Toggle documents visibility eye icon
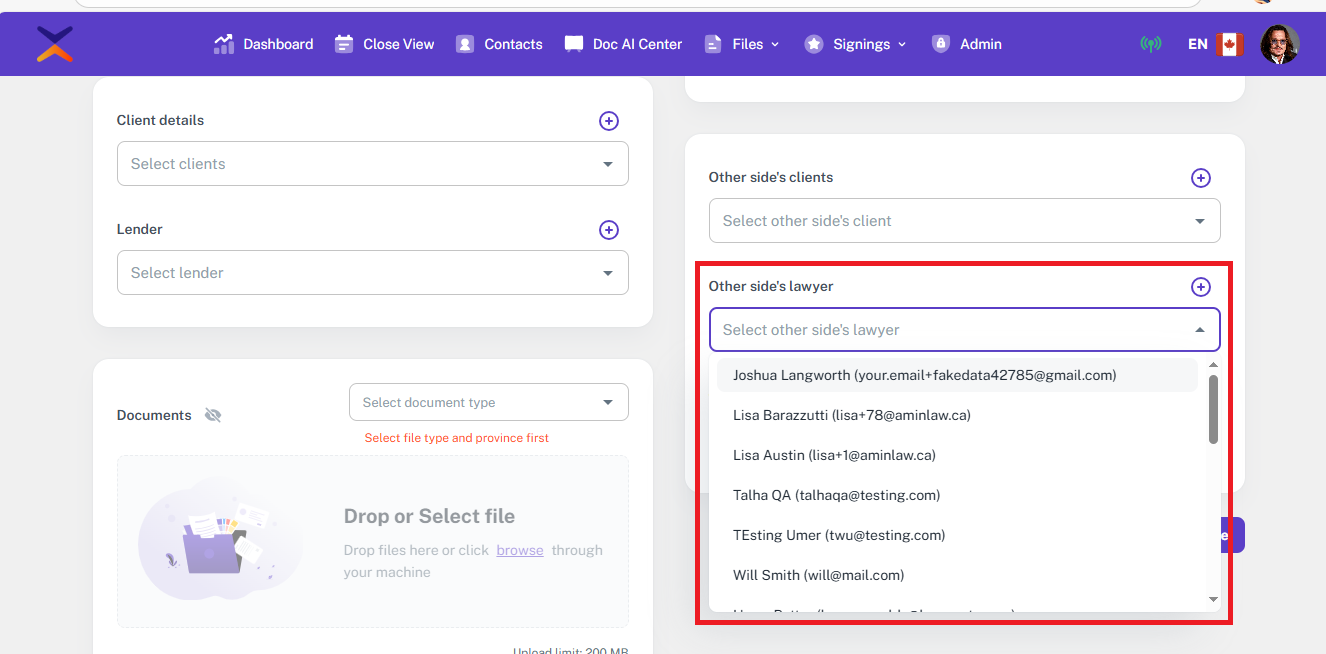Screen dimensions: 1326x654 tap(213, 415)
